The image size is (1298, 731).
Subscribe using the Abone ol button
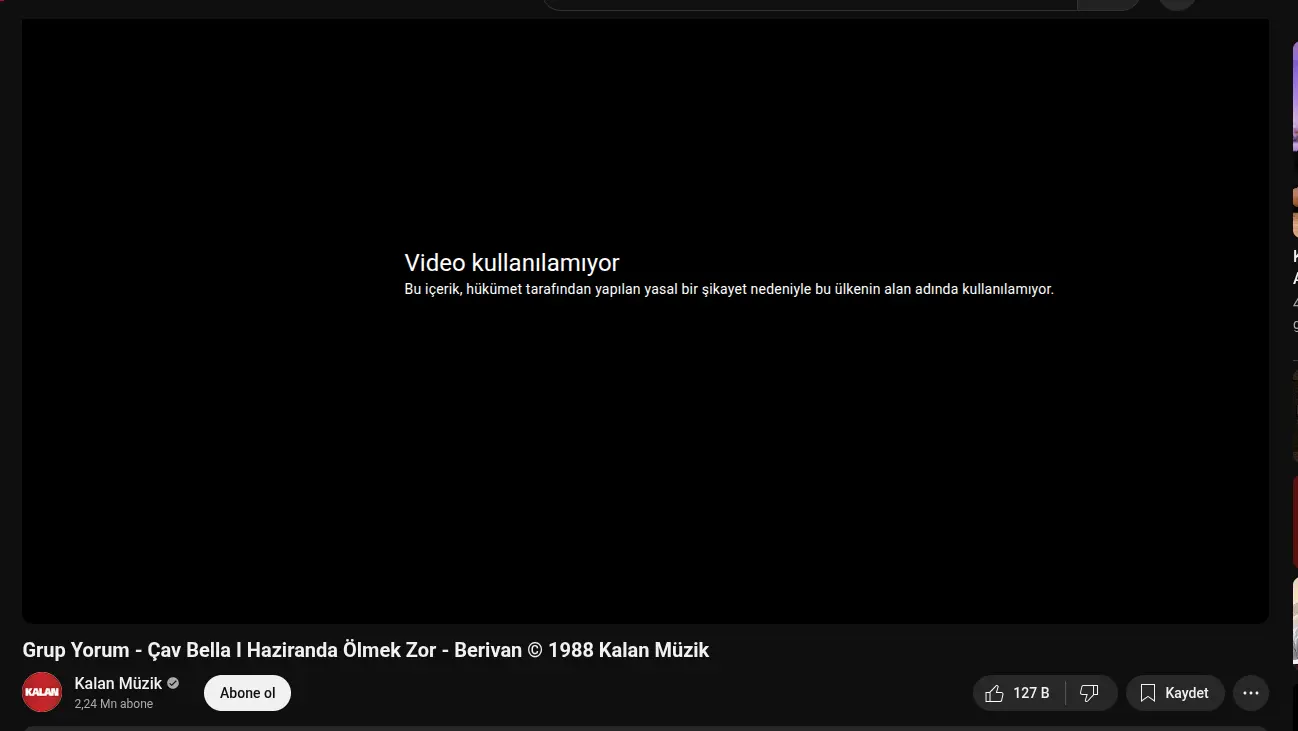coord(247,693)
